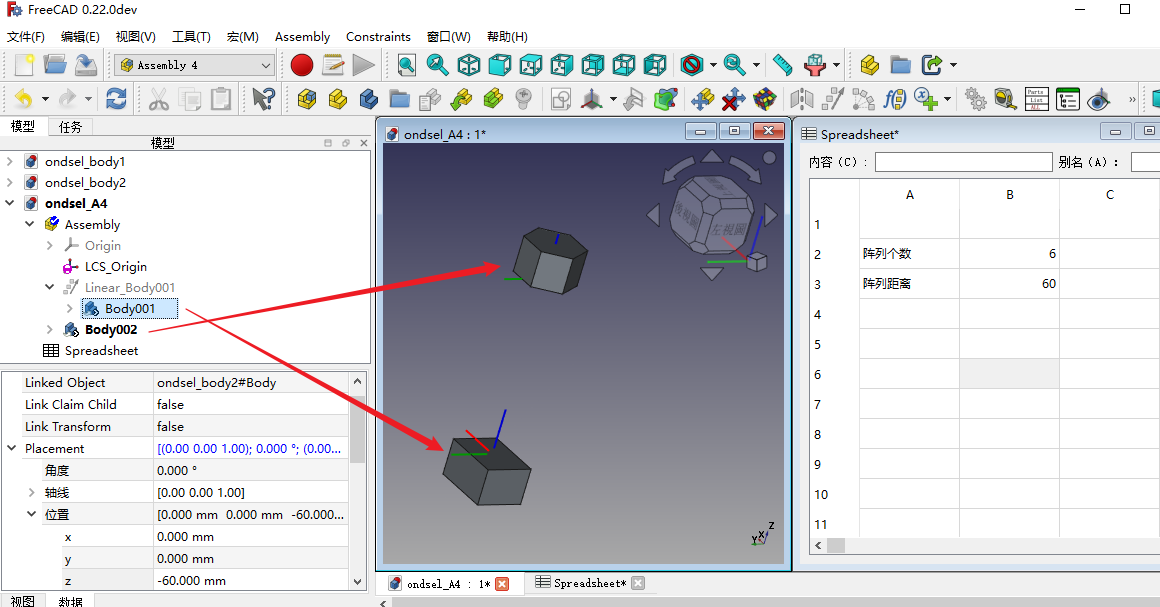
Task: Expand the Body002 tree item
Action: (x=50, y=330)
